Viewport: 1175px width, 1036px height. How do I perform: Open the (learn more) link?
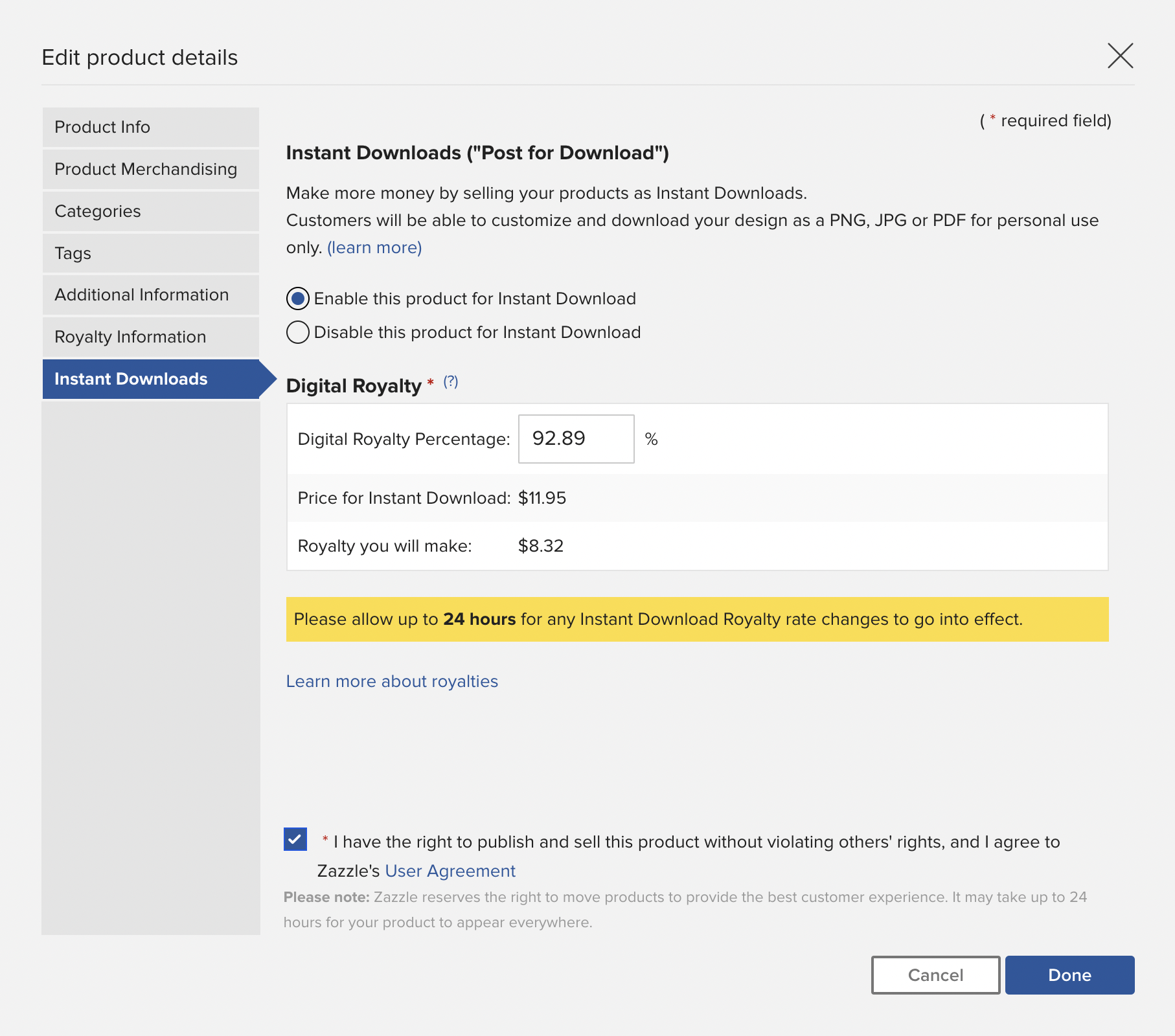[374, 248]
